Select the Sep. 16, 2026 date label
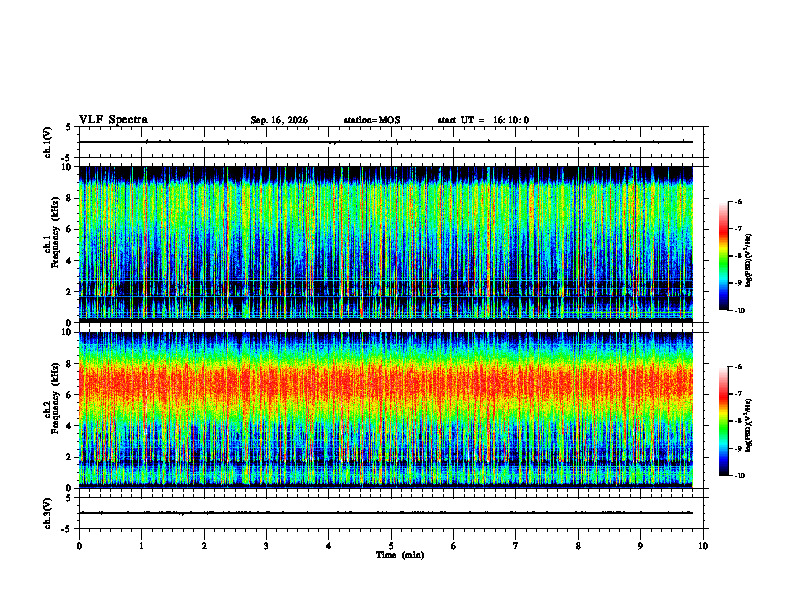Viewport: 792px width, 612px height. (279, 120)
